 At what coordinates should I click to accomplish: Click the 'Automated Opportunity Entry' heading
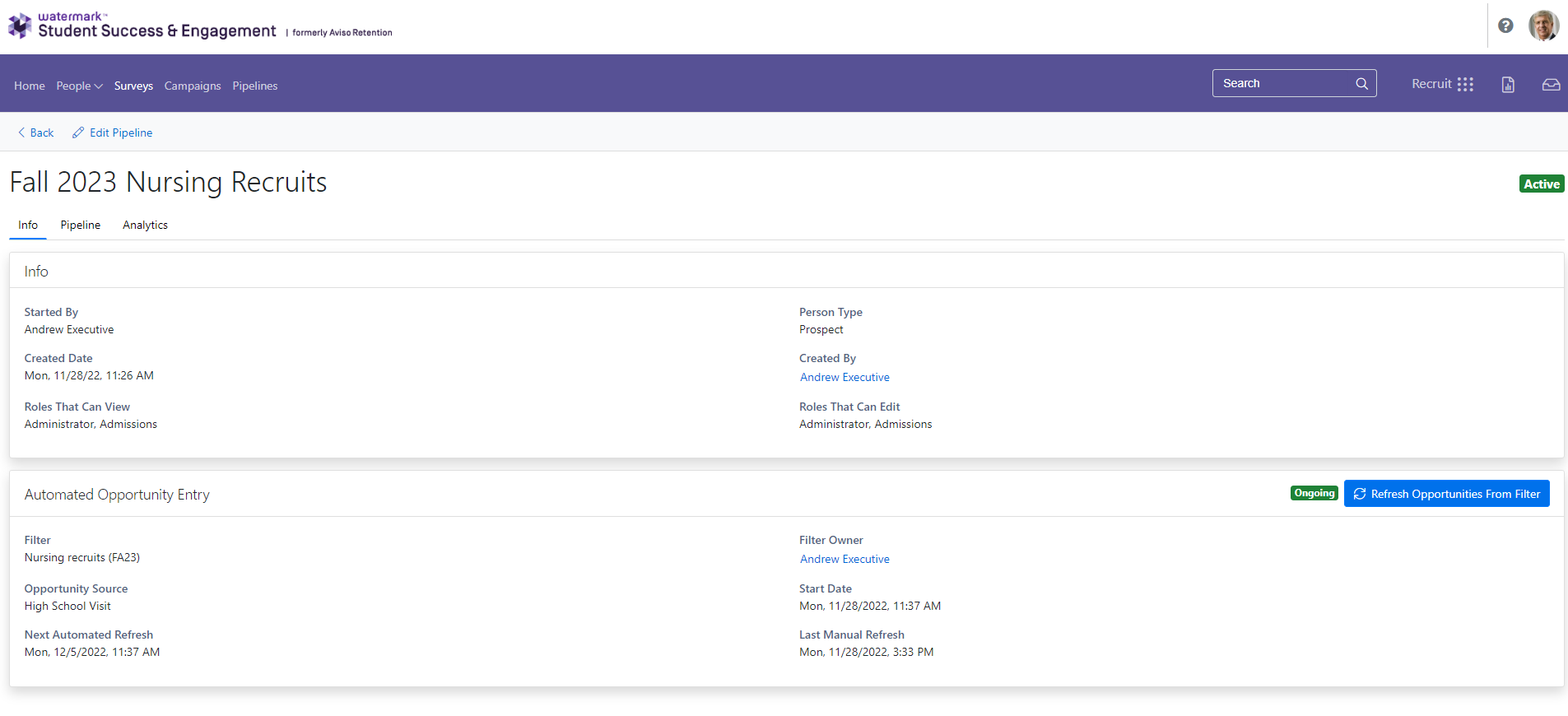(117, 495)
